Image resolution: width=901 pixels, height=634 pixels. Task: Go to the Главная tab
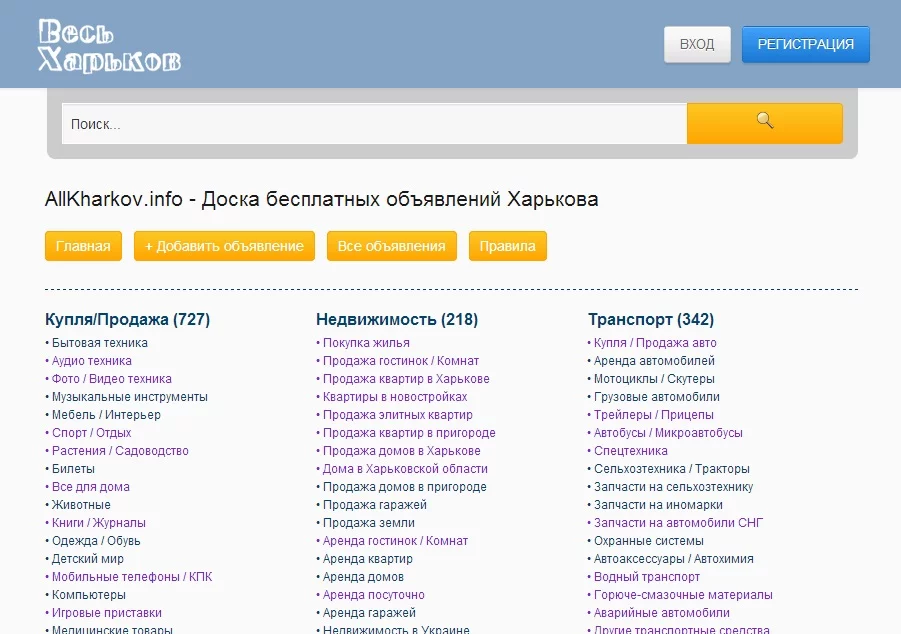click(83, 246)
